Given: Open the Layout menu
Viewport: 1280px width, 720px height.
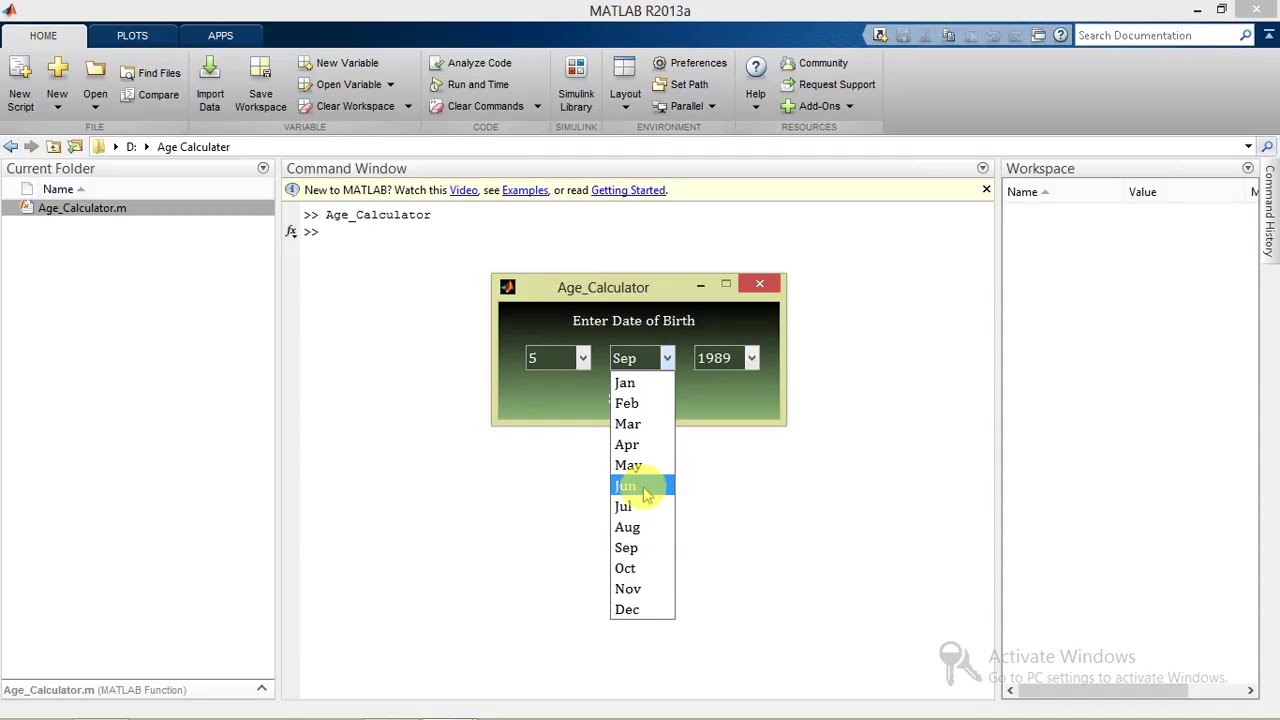Looking at the screenshot, I should pos(625,84).
